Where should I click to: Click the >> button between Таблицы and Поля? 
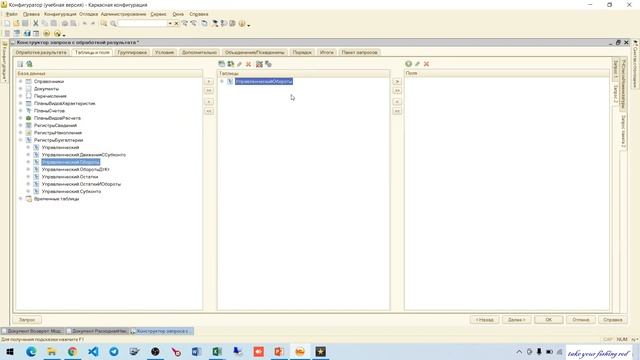[397, 91]
